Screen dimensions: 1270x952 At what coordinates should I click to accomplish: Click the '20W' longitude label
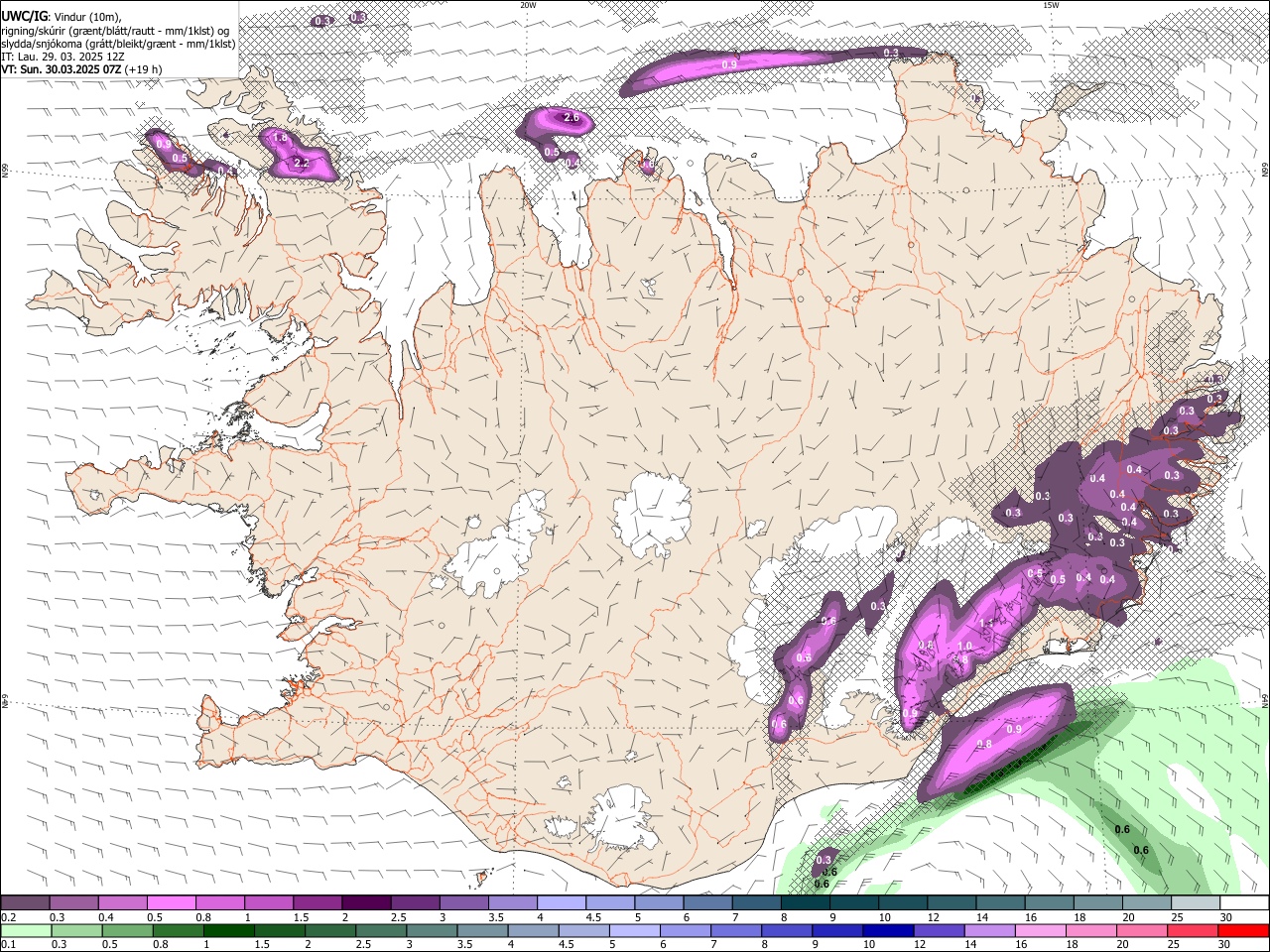tap(529, 5)
